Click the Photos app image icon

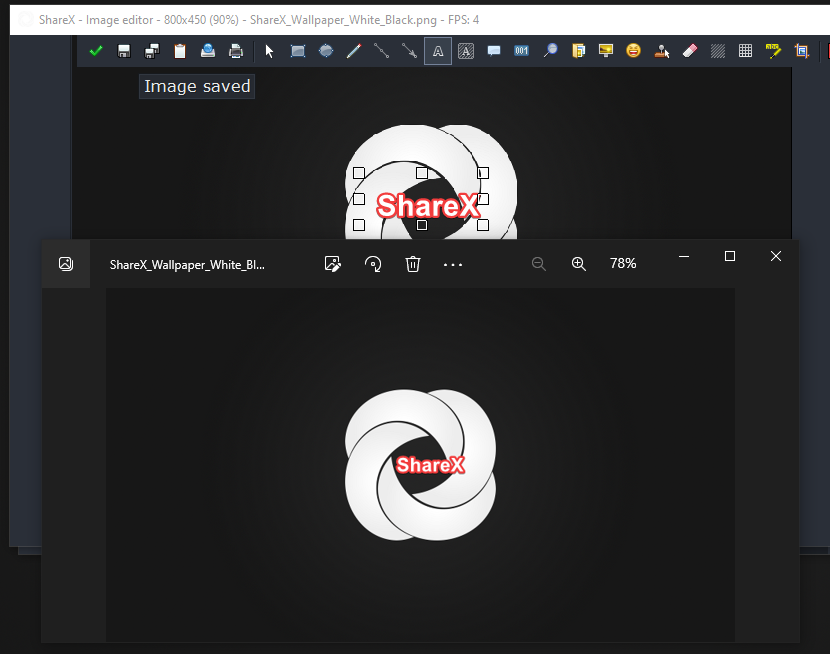[x=66, y=264]
